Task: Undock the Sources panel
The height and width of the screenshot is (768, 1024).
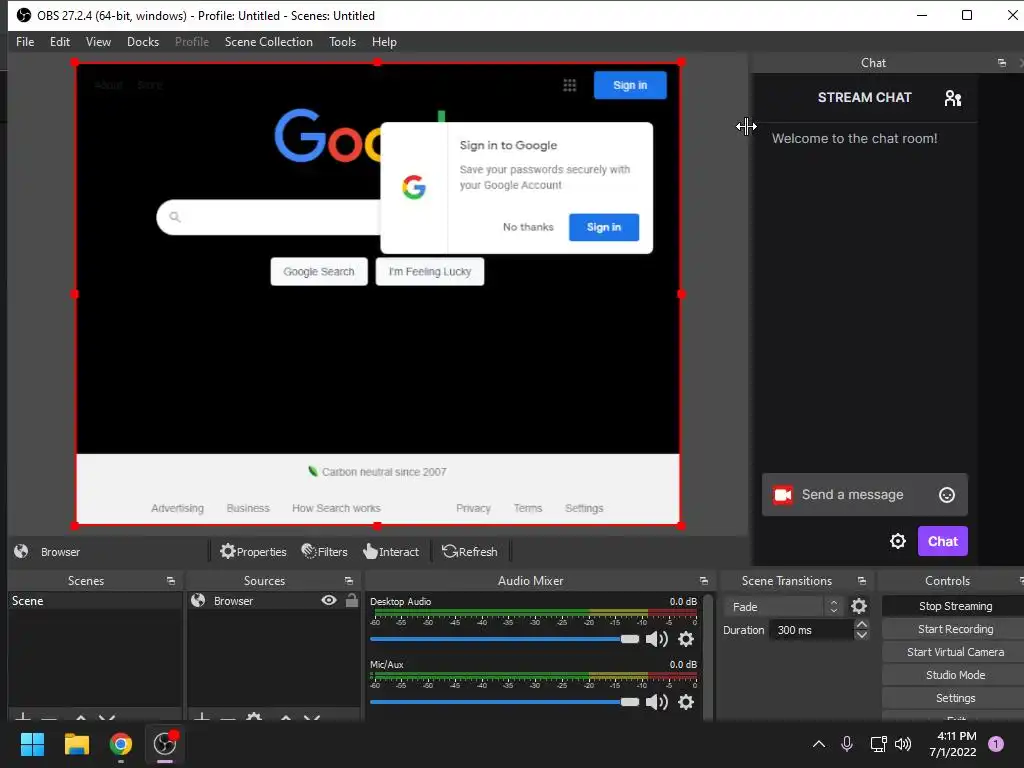Action: 349,581
